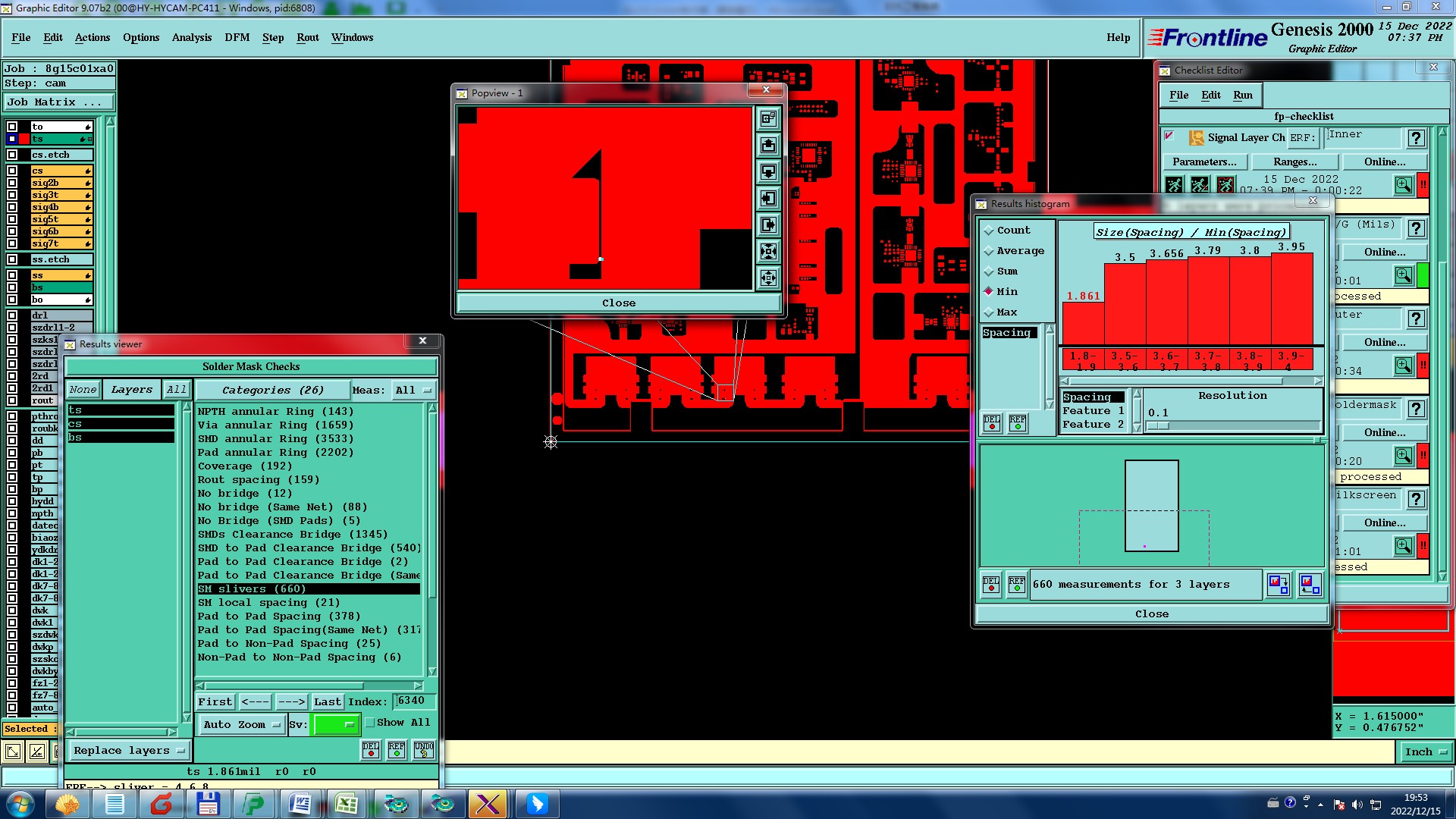Viewport: 1456px width, 819px height.
Task: Expand the Replace layers dropdown
Action: click(x=129, y=750)
